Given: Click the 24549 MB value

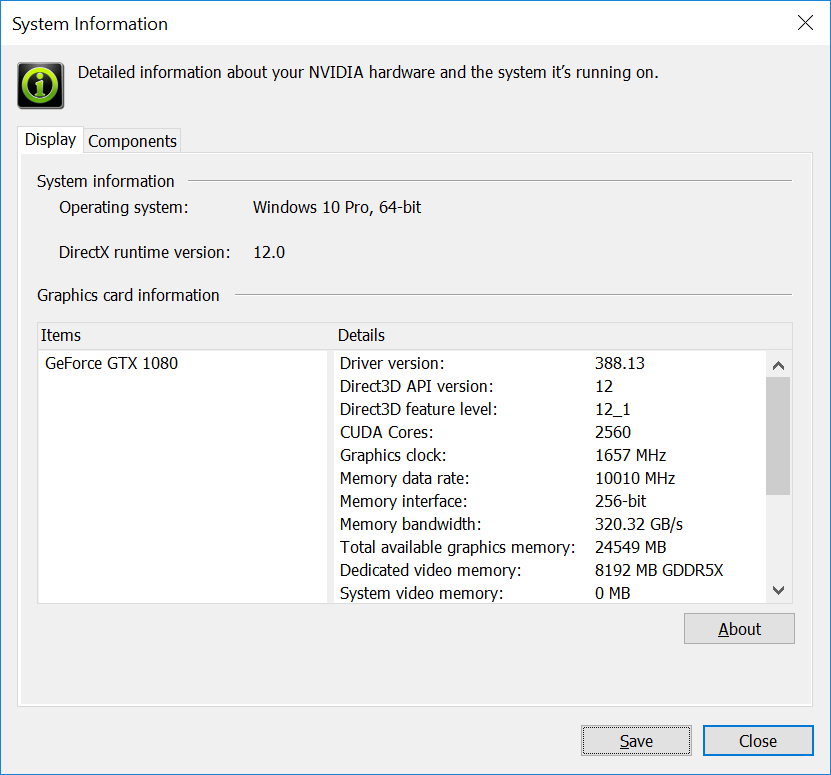Looking at the screenshot, I should [630, 547].
